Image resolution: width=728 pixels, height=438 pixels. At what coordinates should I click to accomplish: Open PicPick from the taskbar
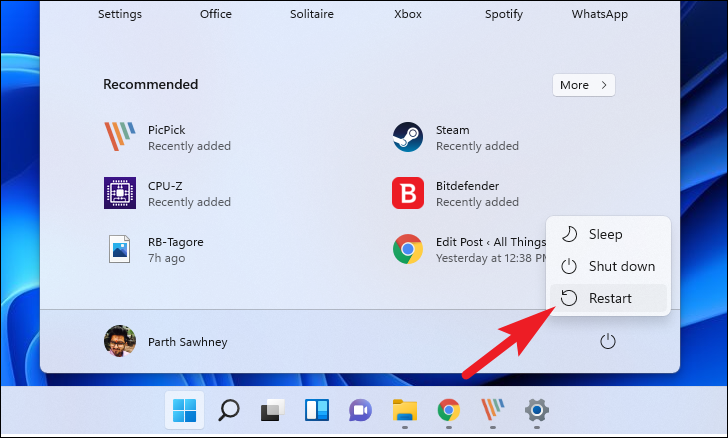pos(493,410)
